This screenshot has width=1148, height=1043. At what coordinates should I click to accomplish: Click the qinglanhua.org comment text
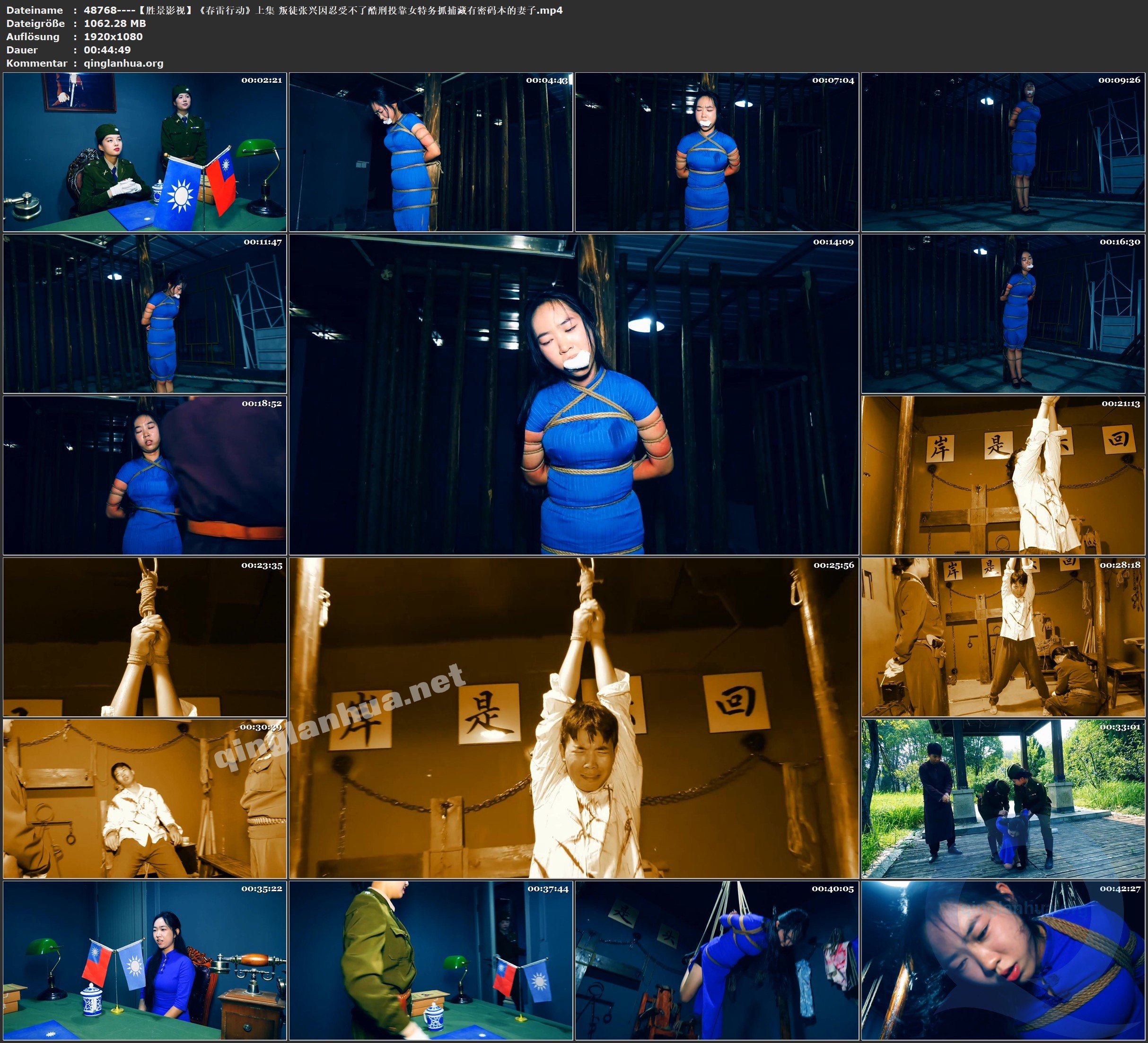click(x=123, y=63)
